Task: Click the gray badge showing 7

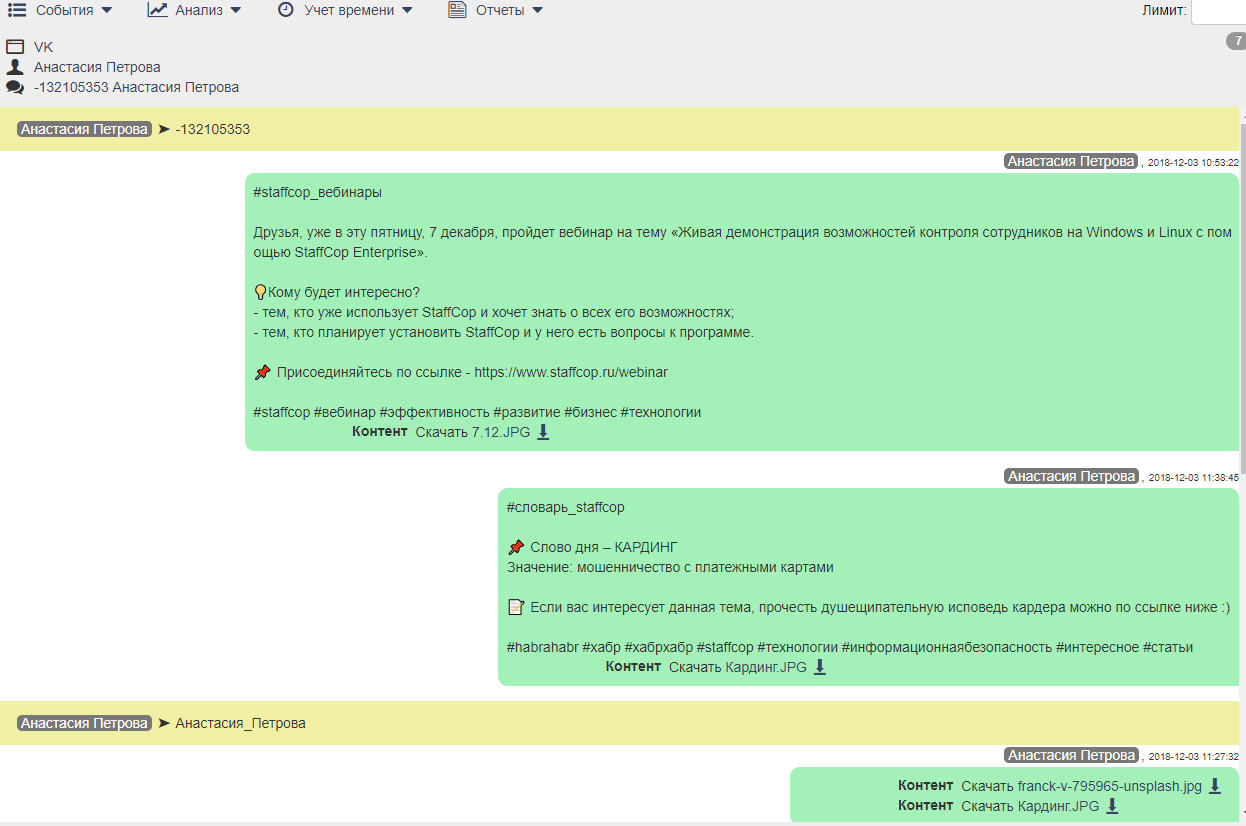Action: click(x=1236, y=41)
